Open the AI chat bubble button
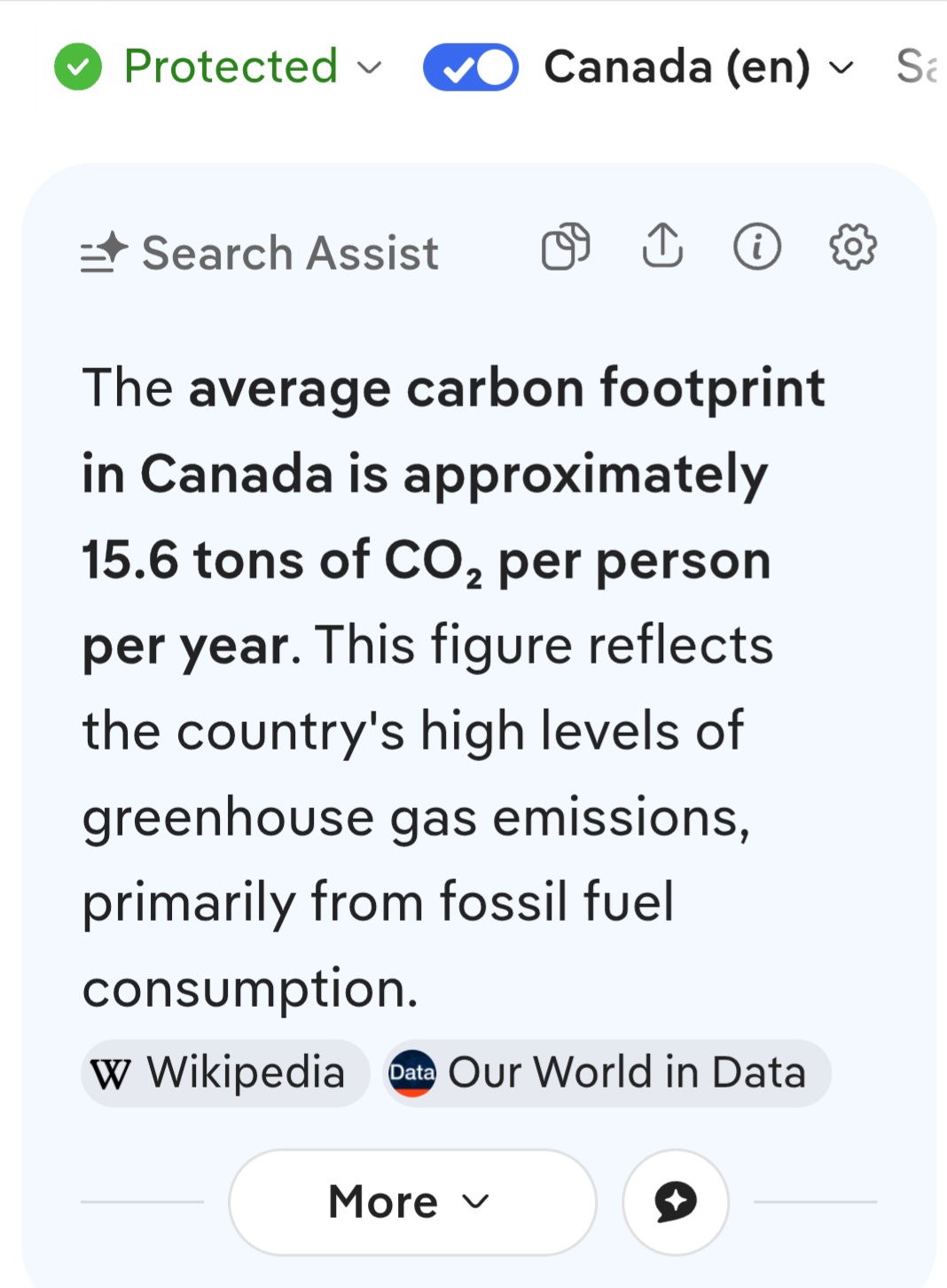Screen dimensions: 947x1288 676,1203
